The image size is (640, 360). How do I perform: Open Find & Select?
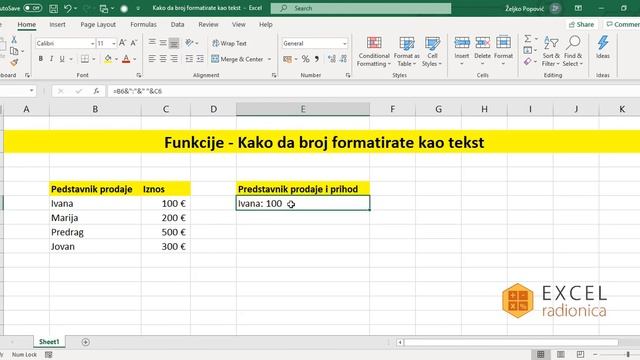pyautogui.click(x=573, y=51)
